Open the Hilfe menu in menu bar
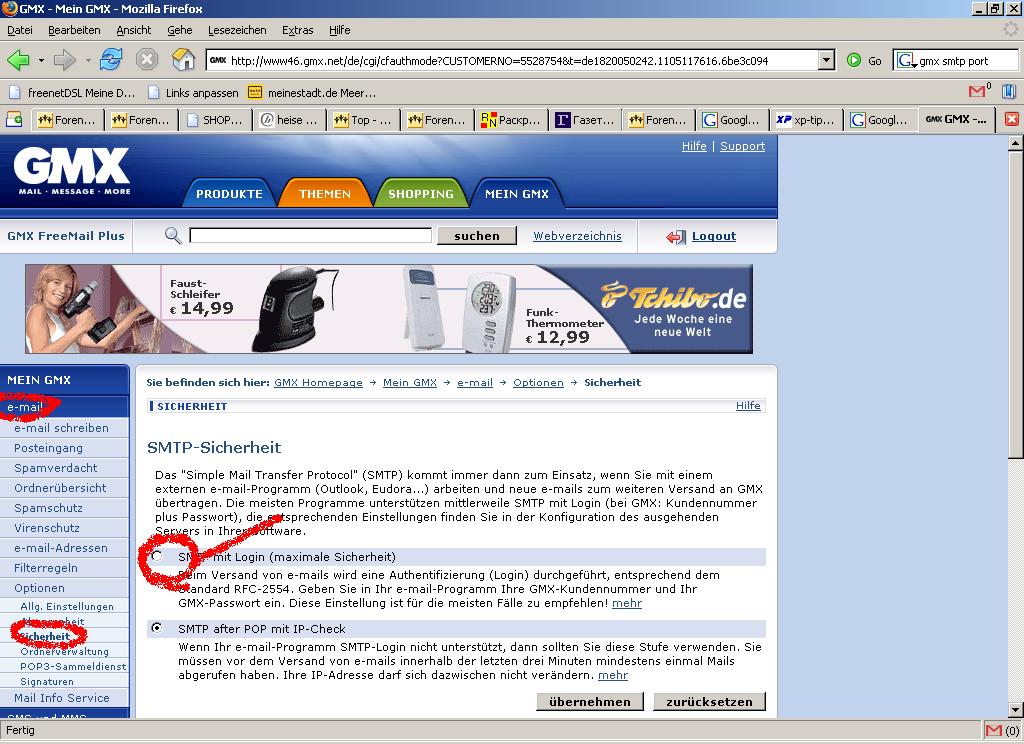 coord(340,30)
